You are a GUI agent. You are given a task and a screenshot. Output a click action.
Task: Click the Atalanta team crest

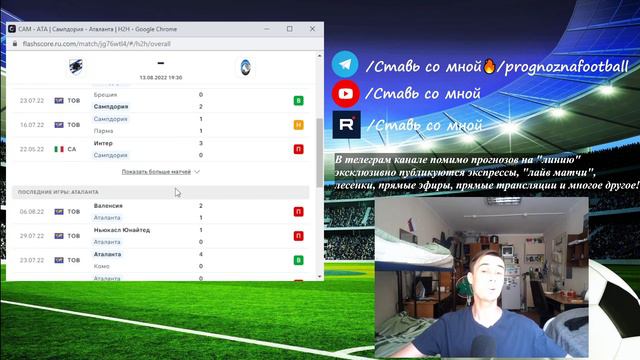[x=245, y=67]
